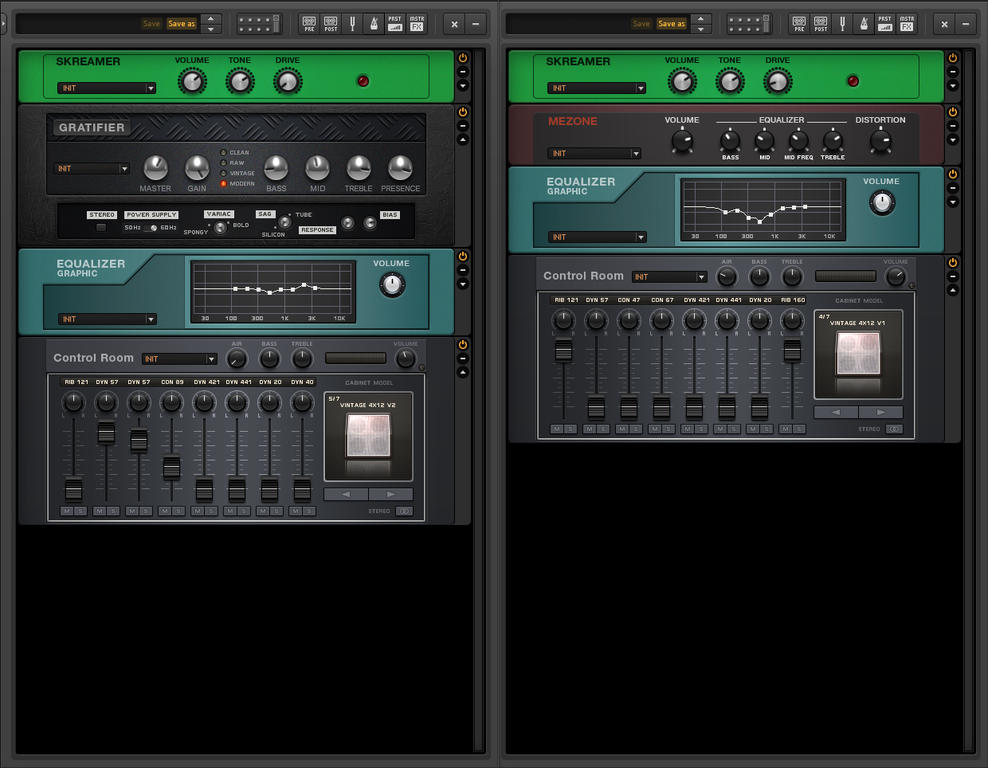
Task: Toggle Control Room STEREO button in Mezone rack
Action: 893,429
